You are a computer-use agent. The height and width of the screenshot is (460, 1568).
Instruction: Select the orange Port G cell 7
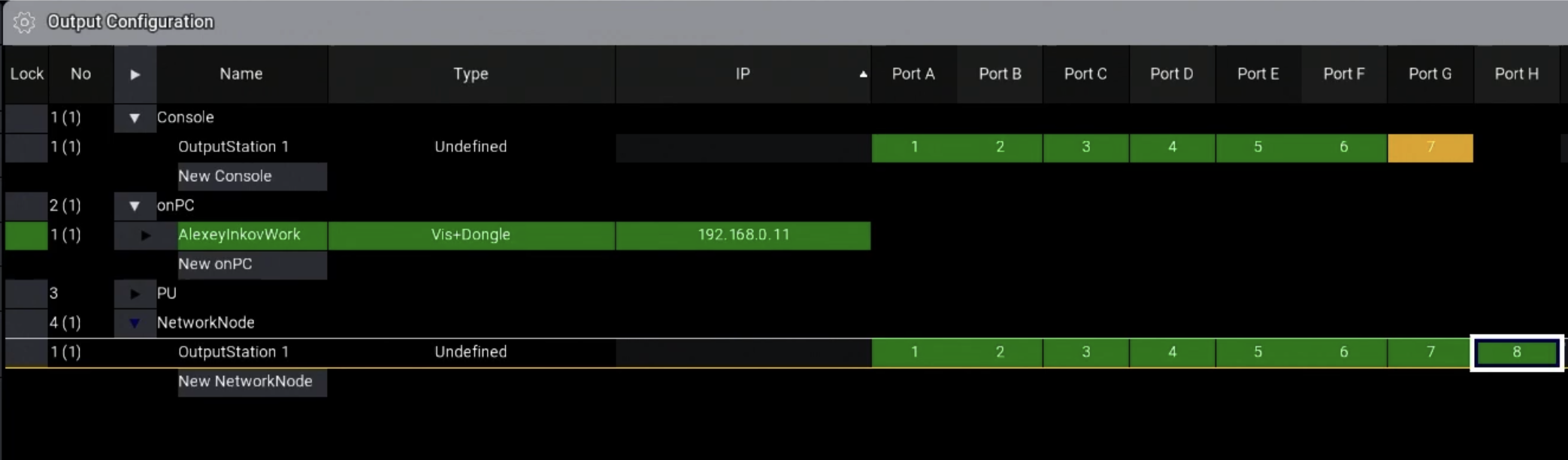pos(1430,147)
